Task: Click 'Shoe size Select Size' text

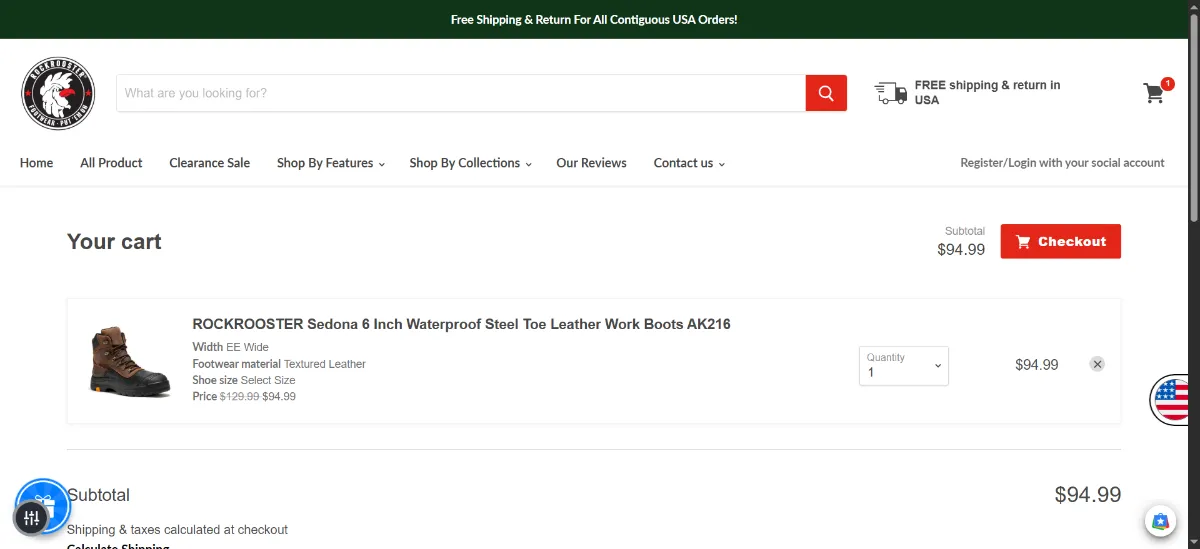Action: point(244,380)
